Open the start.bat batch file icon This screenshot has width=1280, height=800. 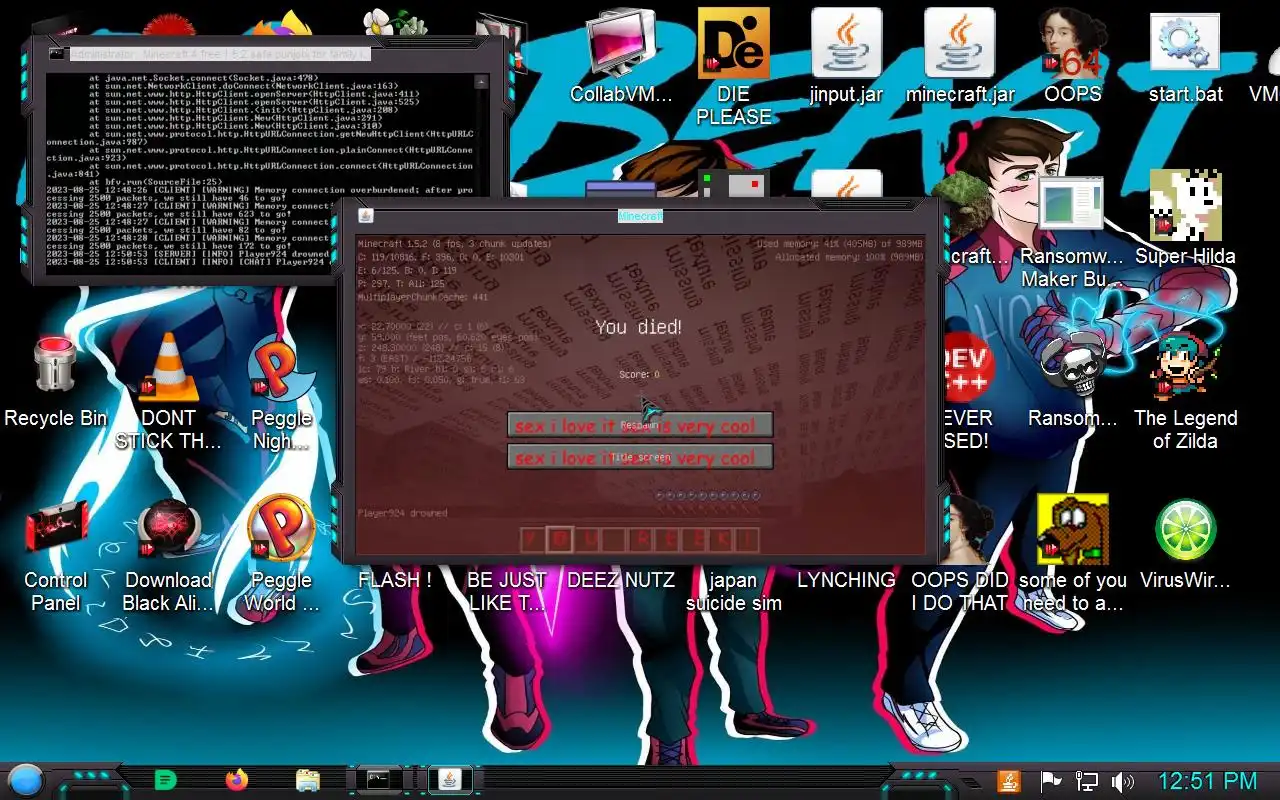(x=1186, y=56)
